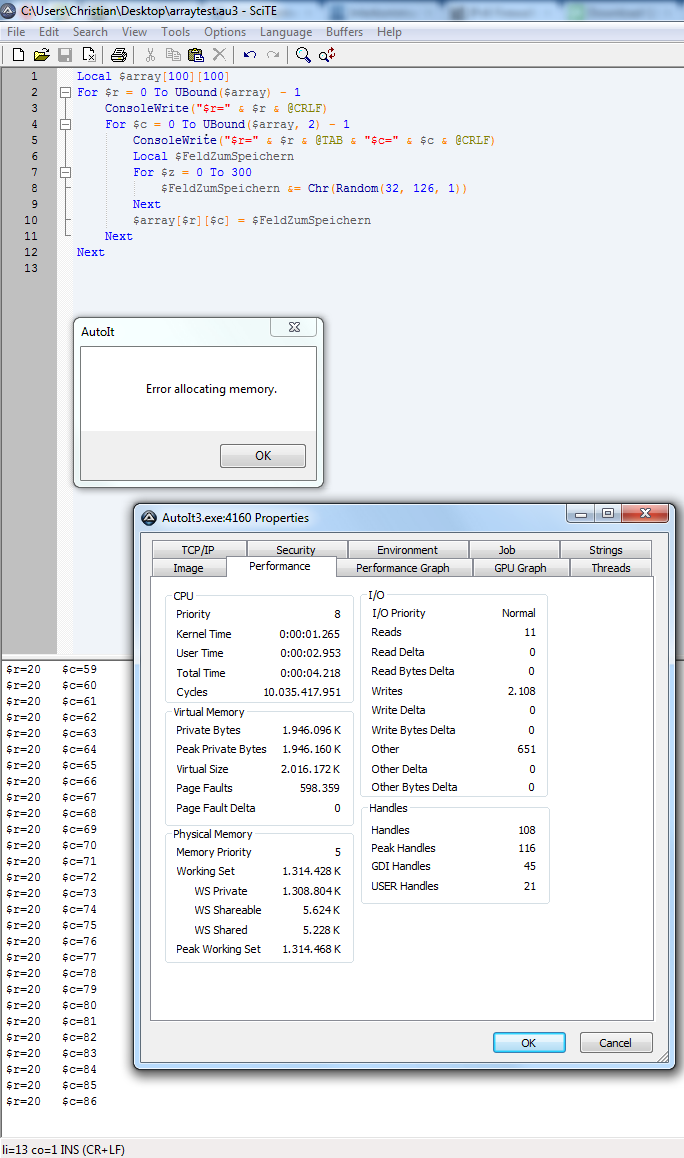Click the Find magnifier icon

tap(303, 55)
